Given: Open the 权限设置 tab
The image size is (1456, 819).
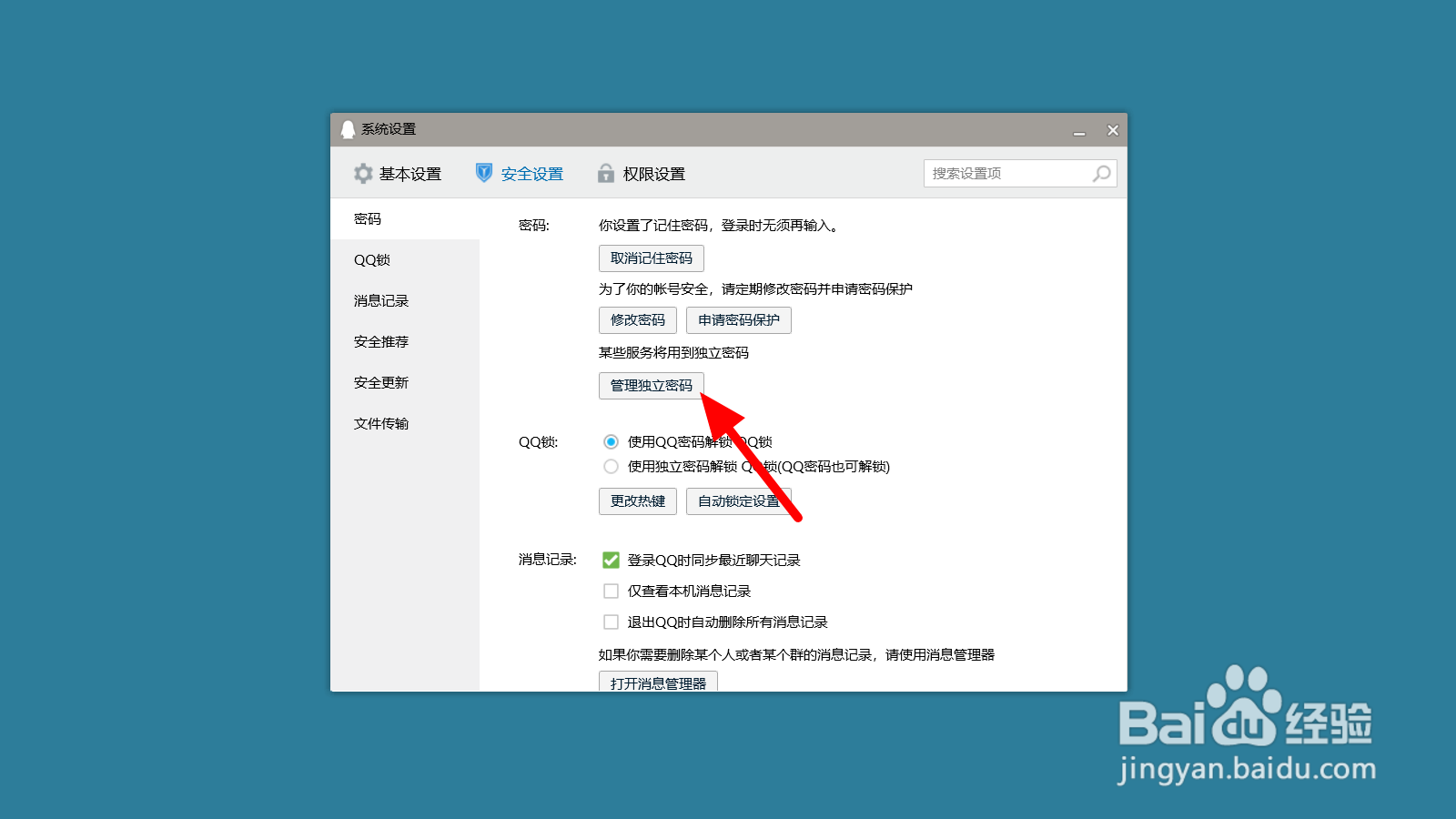Looking at the screenshot, I should (642, 174).
